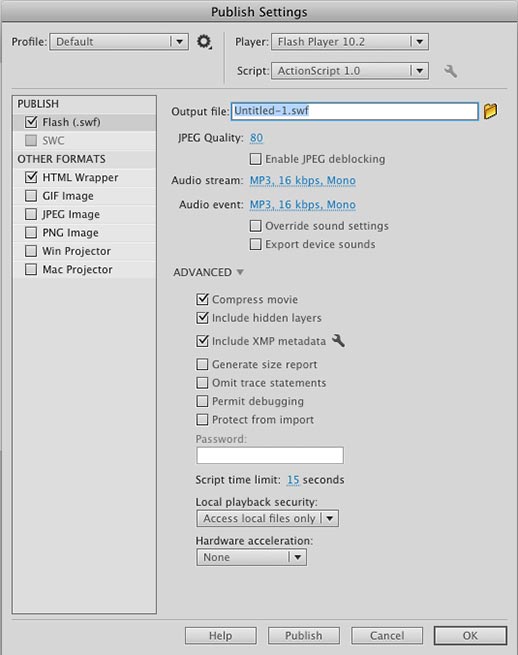
Task: Click the Audio stream MP3 settings link
Action: (x=303, y=180)
